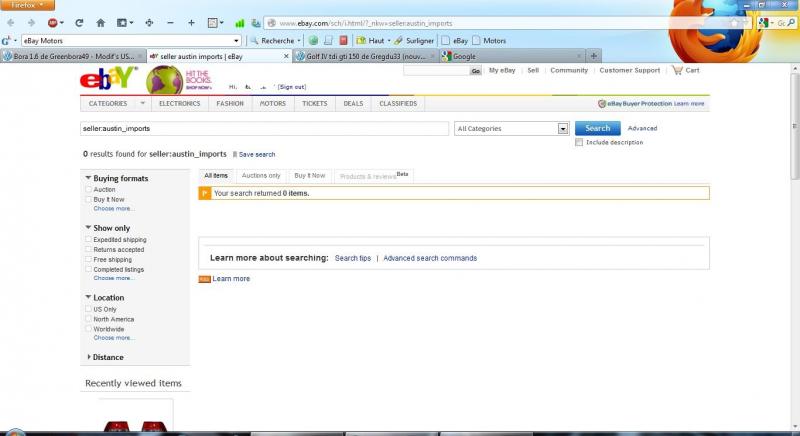The height and width of the screenshot is (436, 800).
Task: Click the seller:austin_imports search field
Action: 264,129
